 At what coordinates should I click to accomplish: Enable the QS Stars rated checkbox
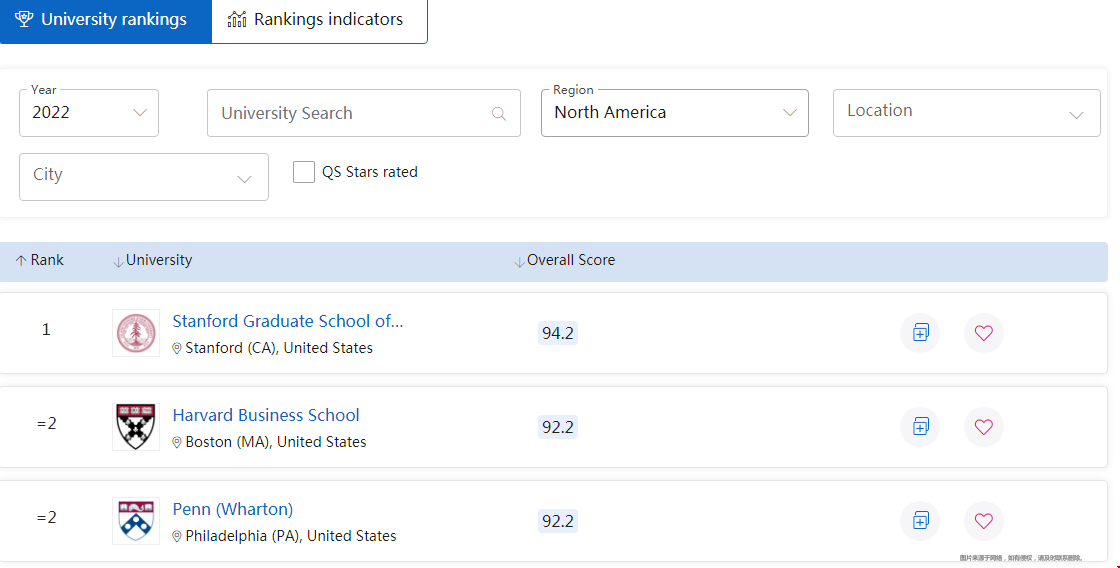click(304, 172)
